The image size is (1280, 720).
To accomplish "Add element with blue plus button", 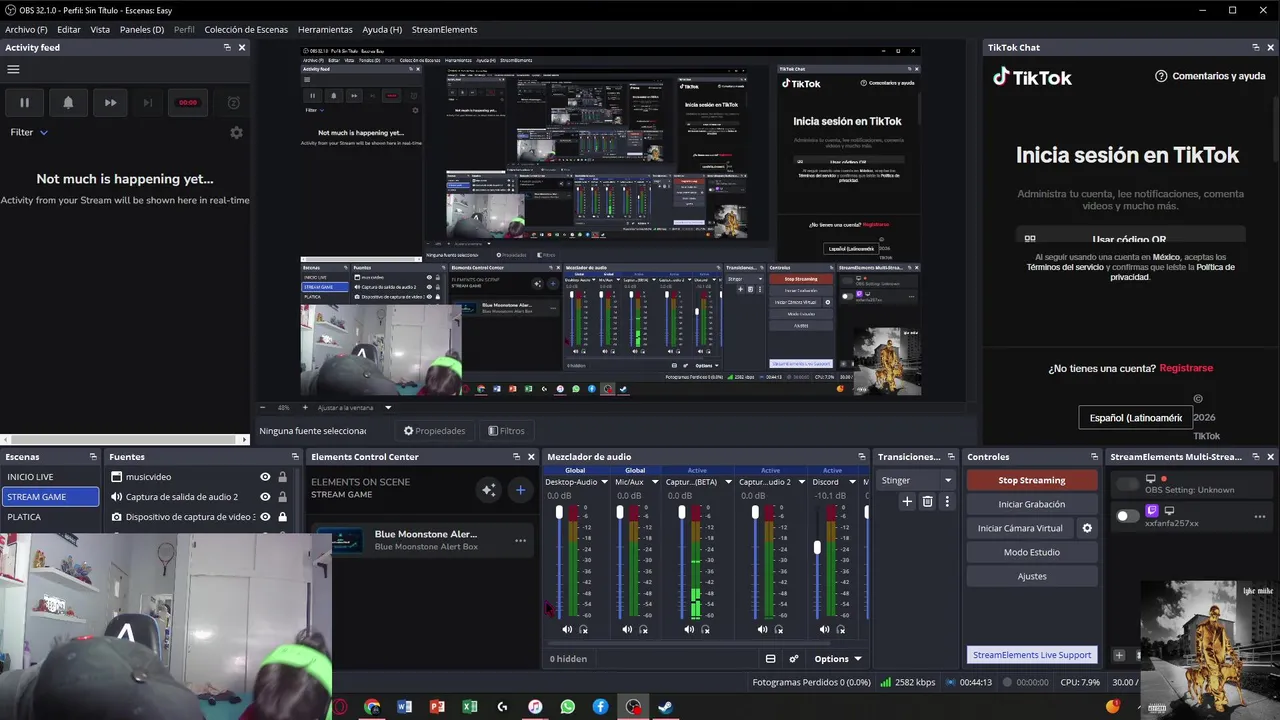I will tap(520, 489).
